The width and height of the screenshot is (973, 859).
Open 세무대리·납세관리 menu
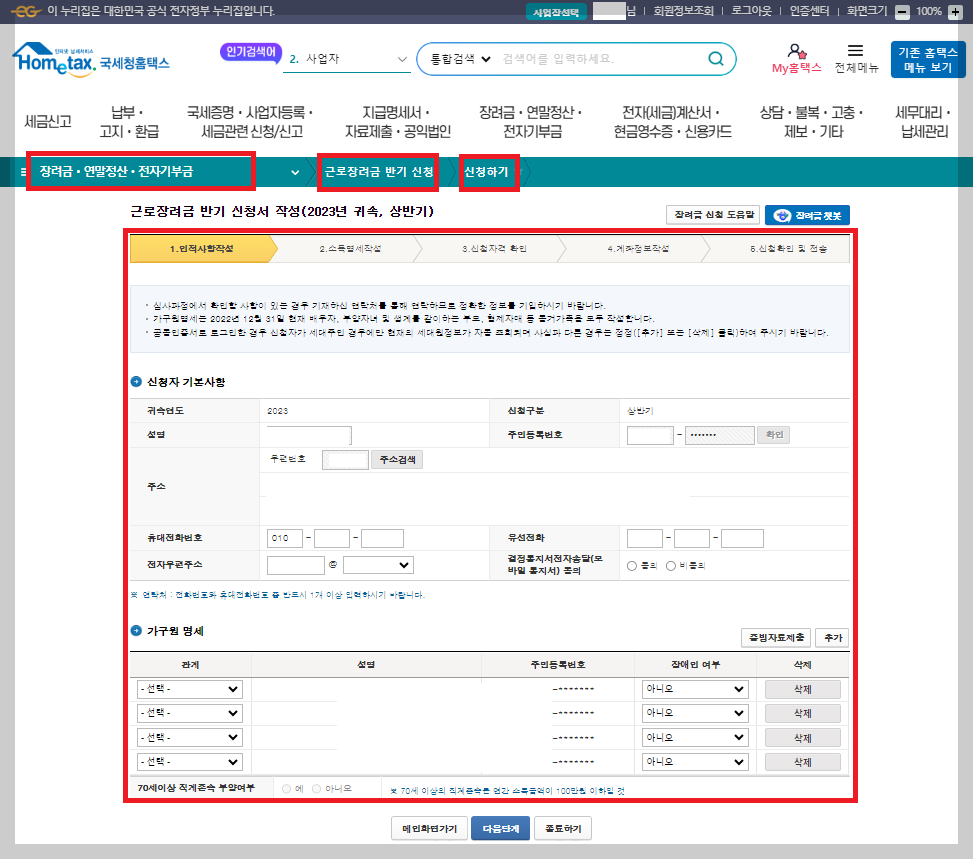coord(923,122)
